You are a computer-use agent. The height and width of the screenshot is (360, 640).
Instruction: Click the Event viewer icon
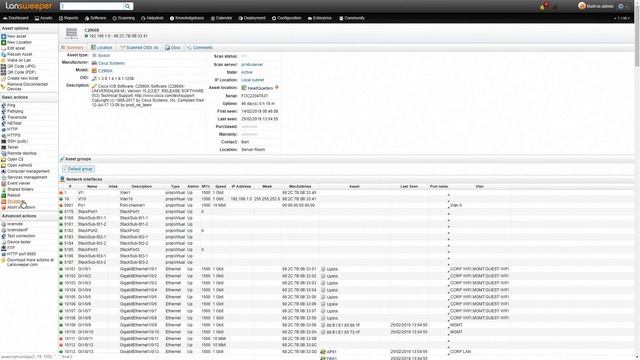3,184
